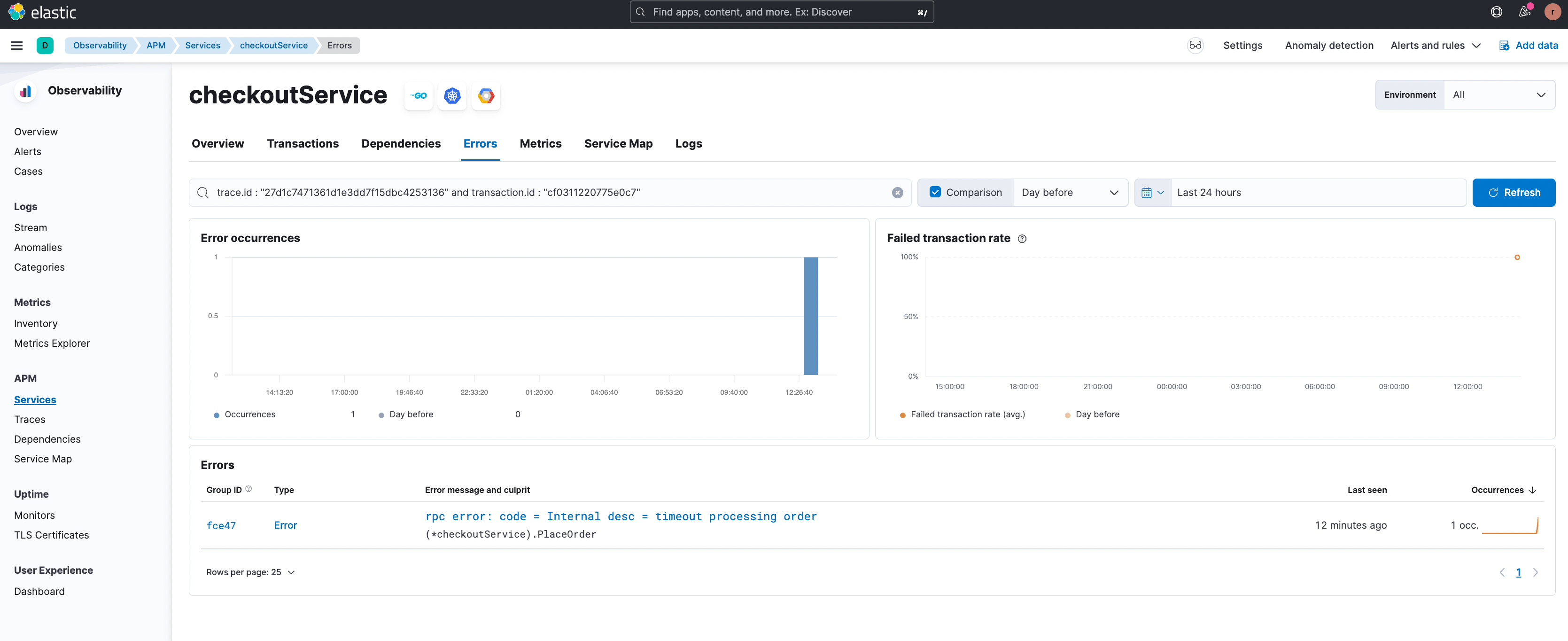
Task: Click the APM bar chart icon in sidebar
Action: 24,91
